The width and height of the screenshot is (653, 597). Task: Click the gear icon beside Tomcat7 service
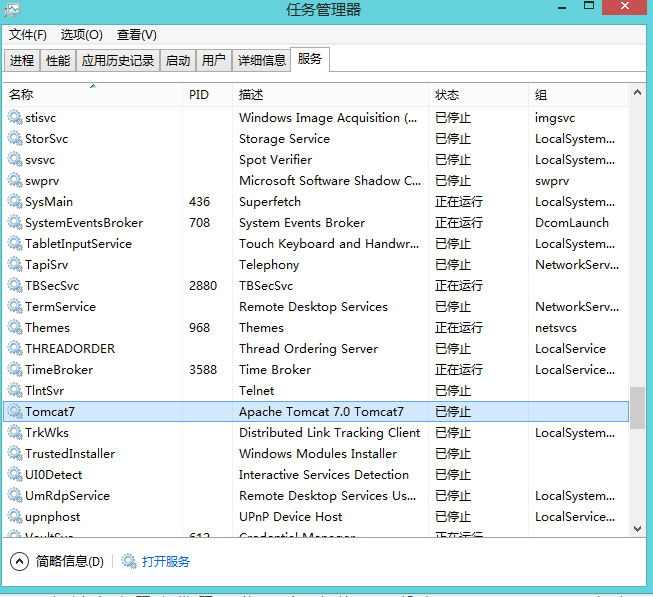14,412
